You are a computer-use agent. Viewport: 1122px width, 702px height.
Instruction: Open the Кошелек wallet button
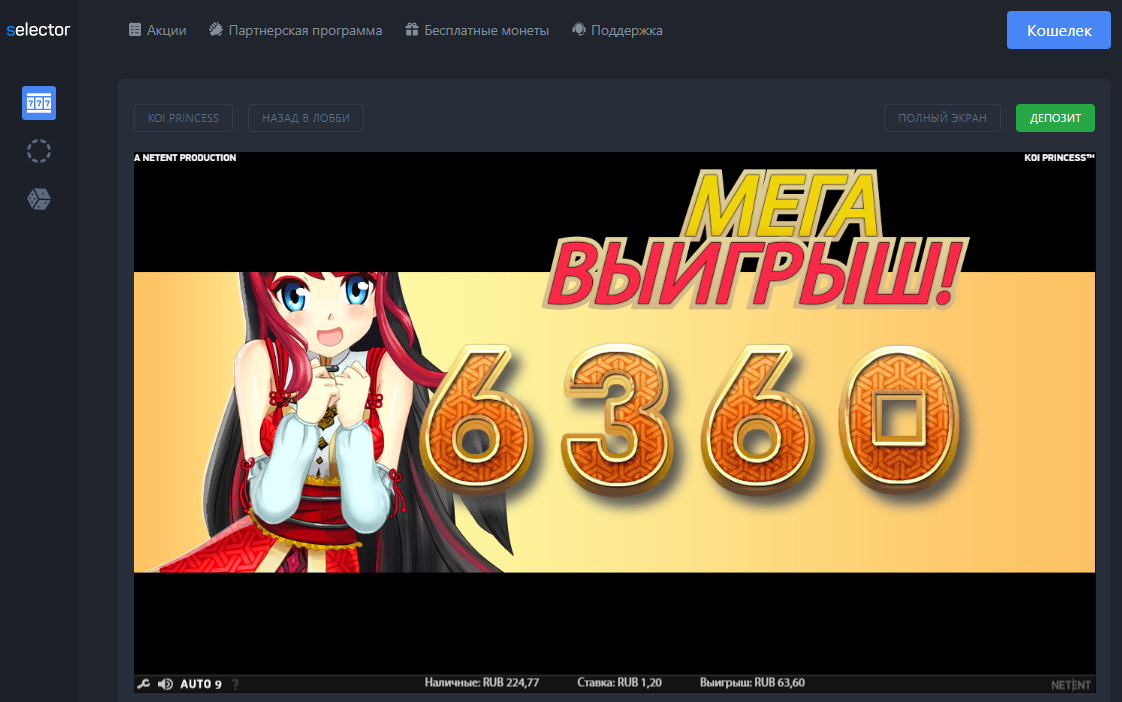tap(1058, 30)
